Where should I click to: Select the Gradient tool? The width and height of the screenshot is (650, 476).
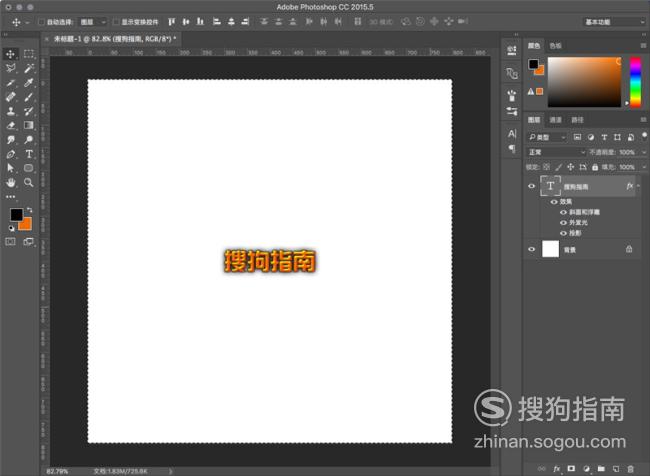tap(29, 125)
